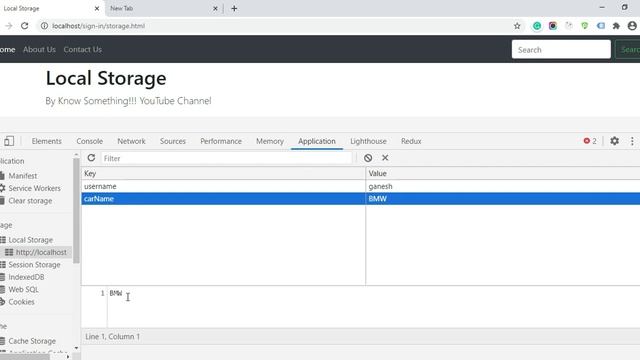Image resolution: width=640 pixels, height=360 pixels.
Task: Open the Console panel tab
Action: click(x=89, y=141)
